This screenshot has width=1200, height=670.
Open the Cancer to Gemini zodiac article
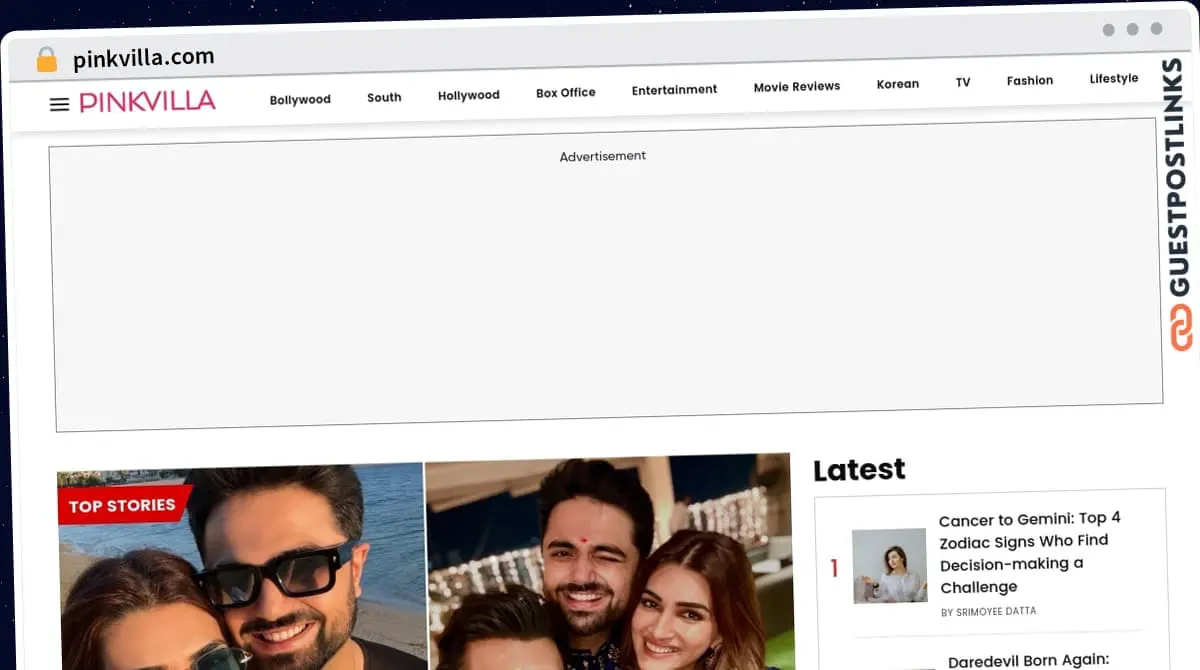pos(1030,553)
